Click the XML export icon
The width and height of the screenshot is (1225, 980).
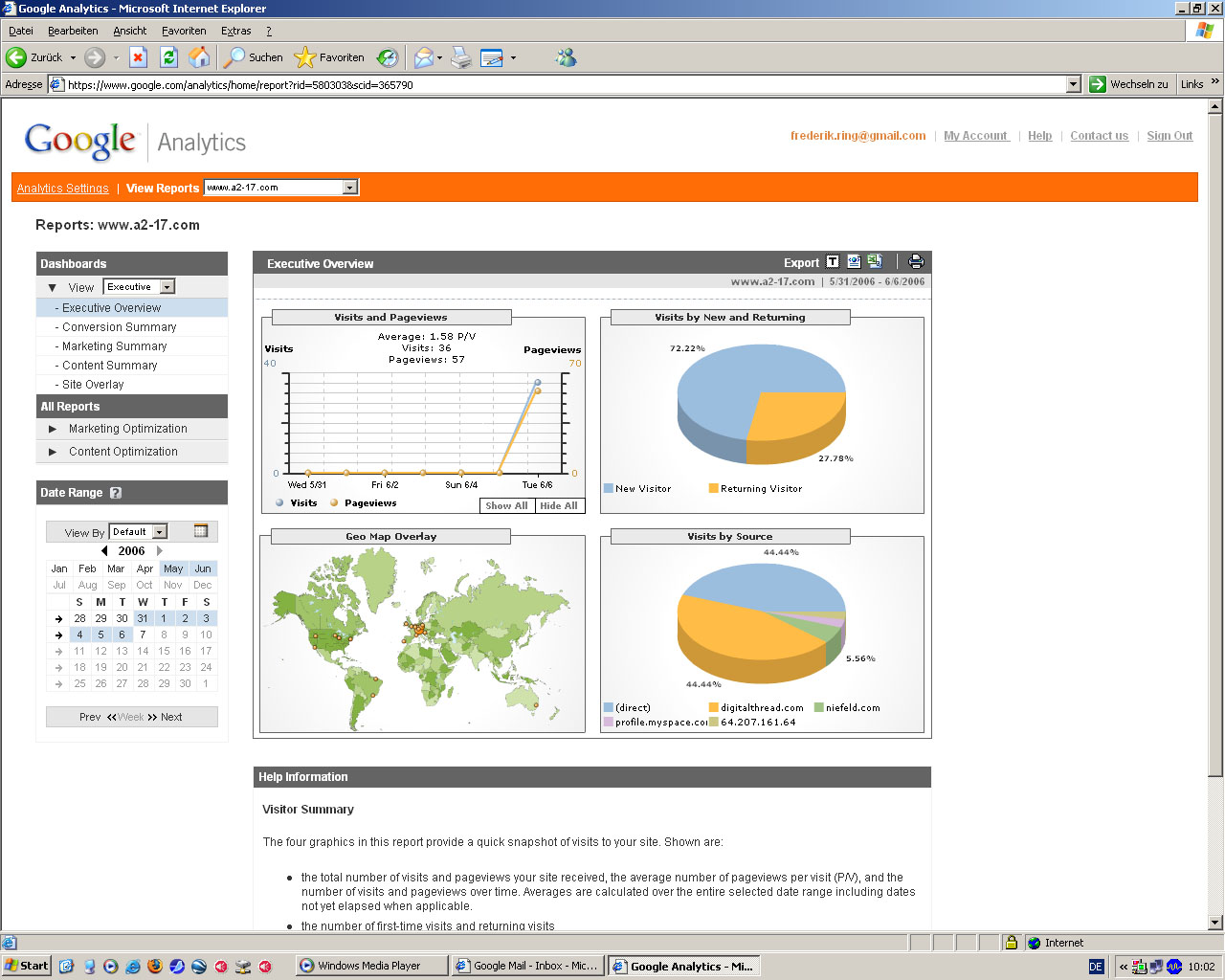(x=854, y=262)
